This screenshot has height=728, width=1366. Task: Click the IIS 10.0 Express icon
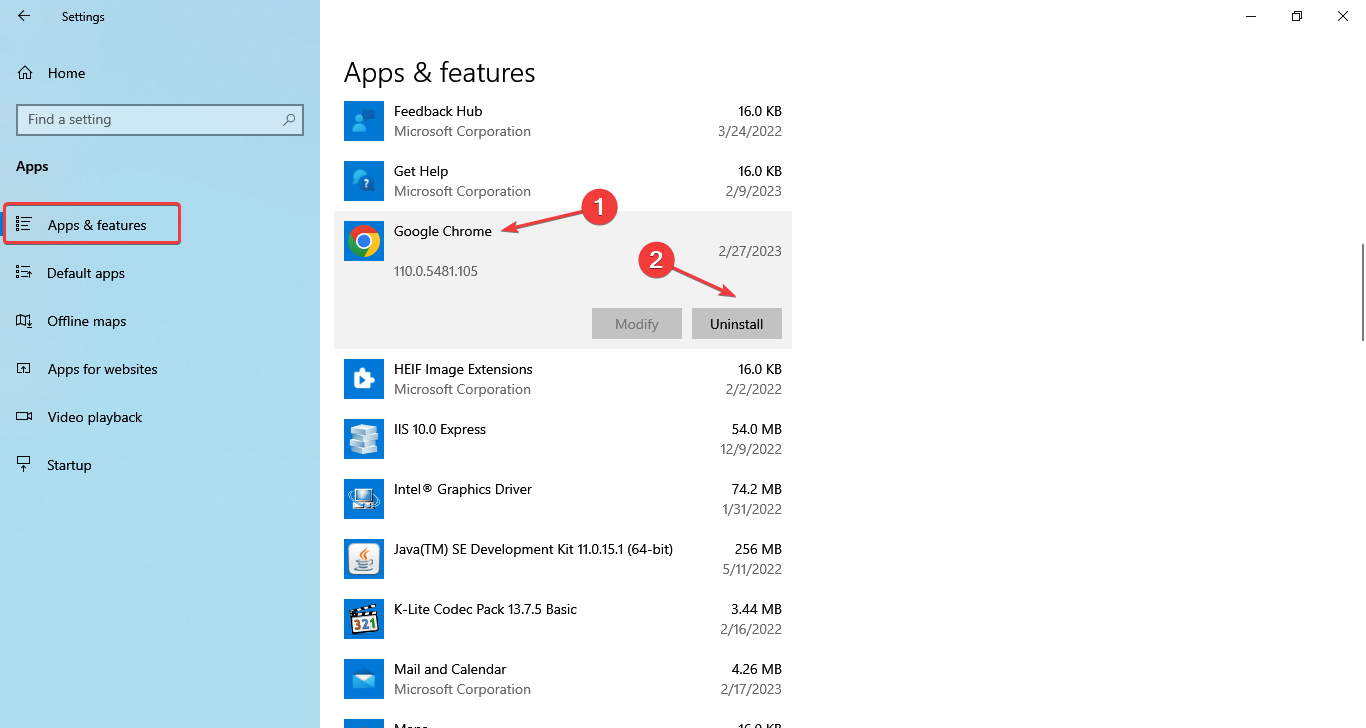coord(363,439)
